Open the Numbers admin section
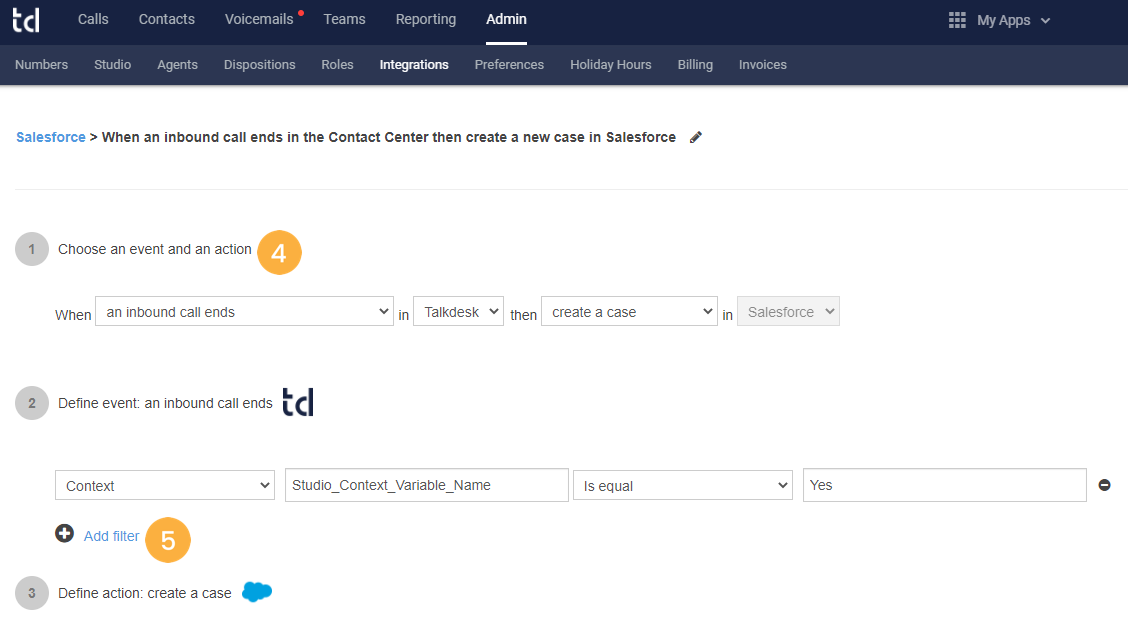The height and width of the screenshot is (641, 1128). (x=42, y=65)
